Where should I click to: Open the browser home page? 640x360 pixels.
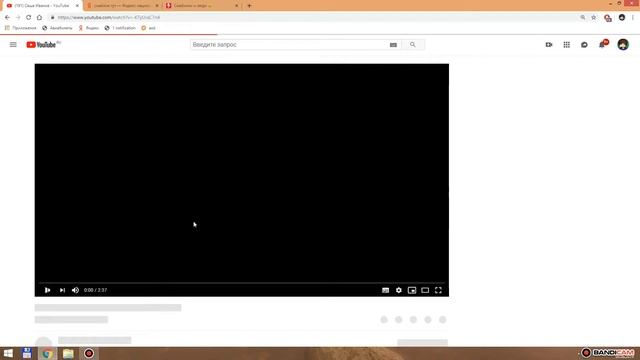(x=39, y=18)
